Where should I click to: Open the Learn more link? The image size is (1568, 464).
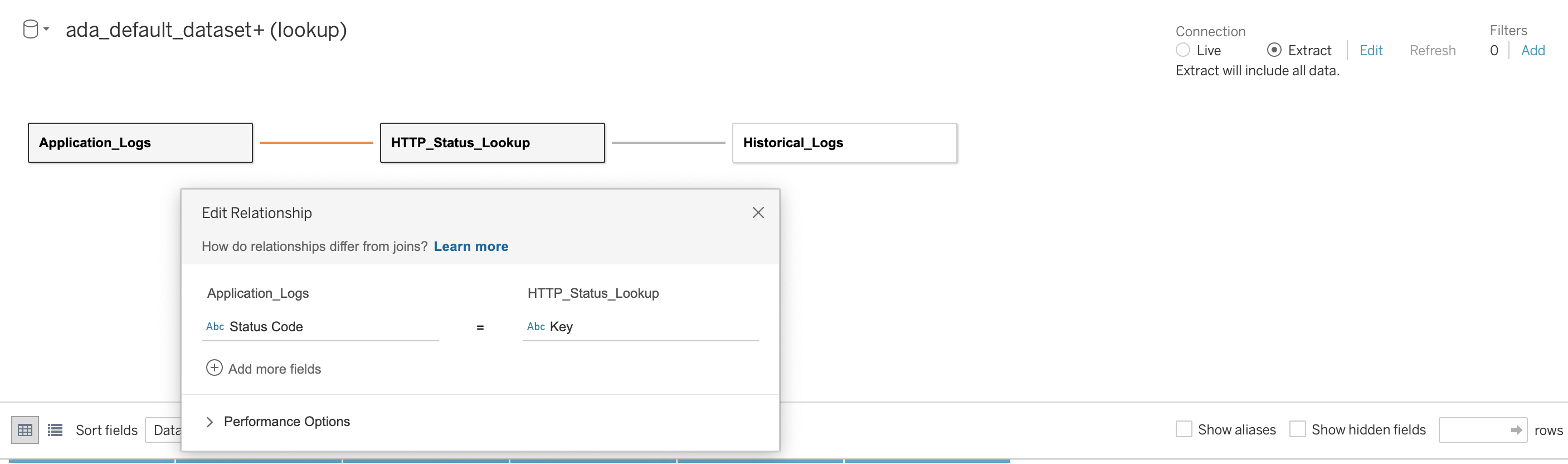[x=470, y=246]
